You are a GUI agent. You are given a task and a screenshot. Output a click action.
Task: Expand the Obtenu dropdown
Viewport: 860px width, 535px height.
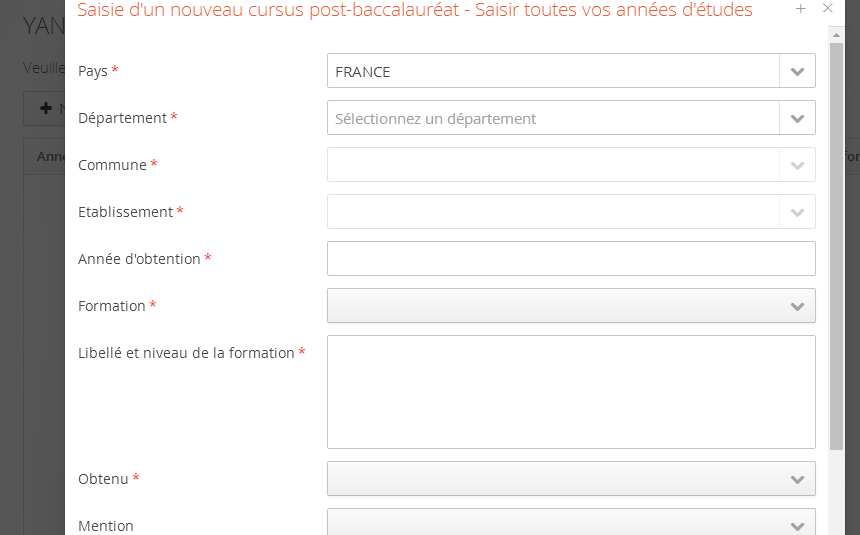click(571, 479)
